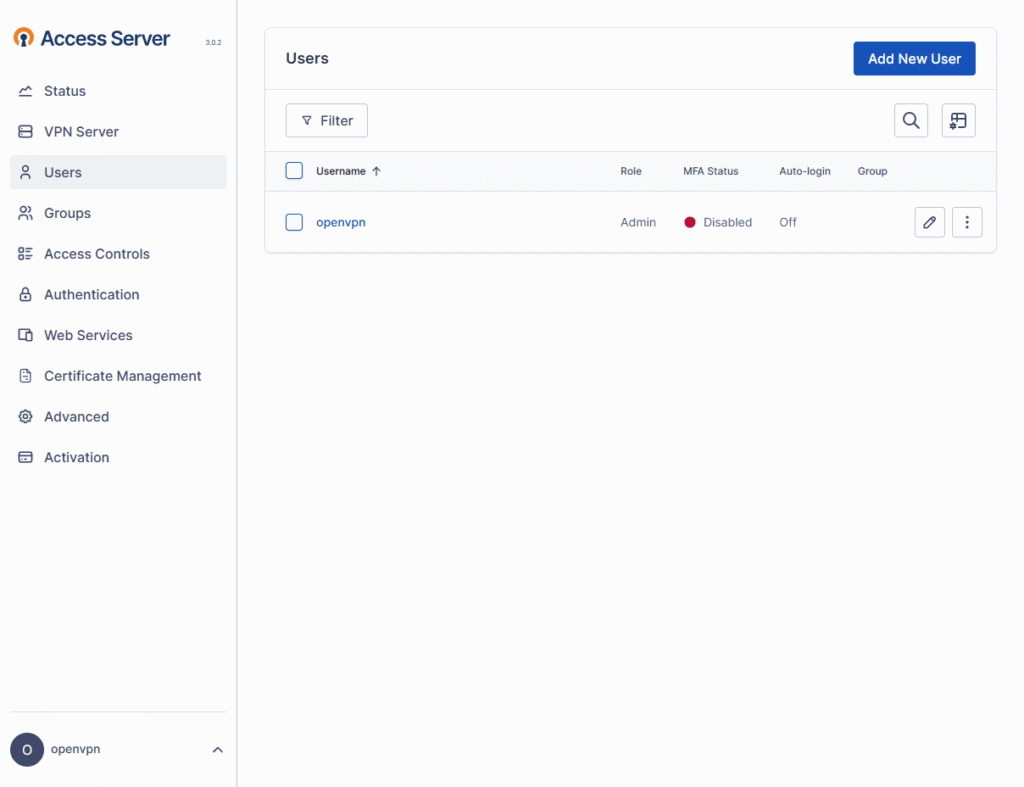Expand the openvpn account menu chevron
Screen dimensions: 1024x787
tap(217, 750)
